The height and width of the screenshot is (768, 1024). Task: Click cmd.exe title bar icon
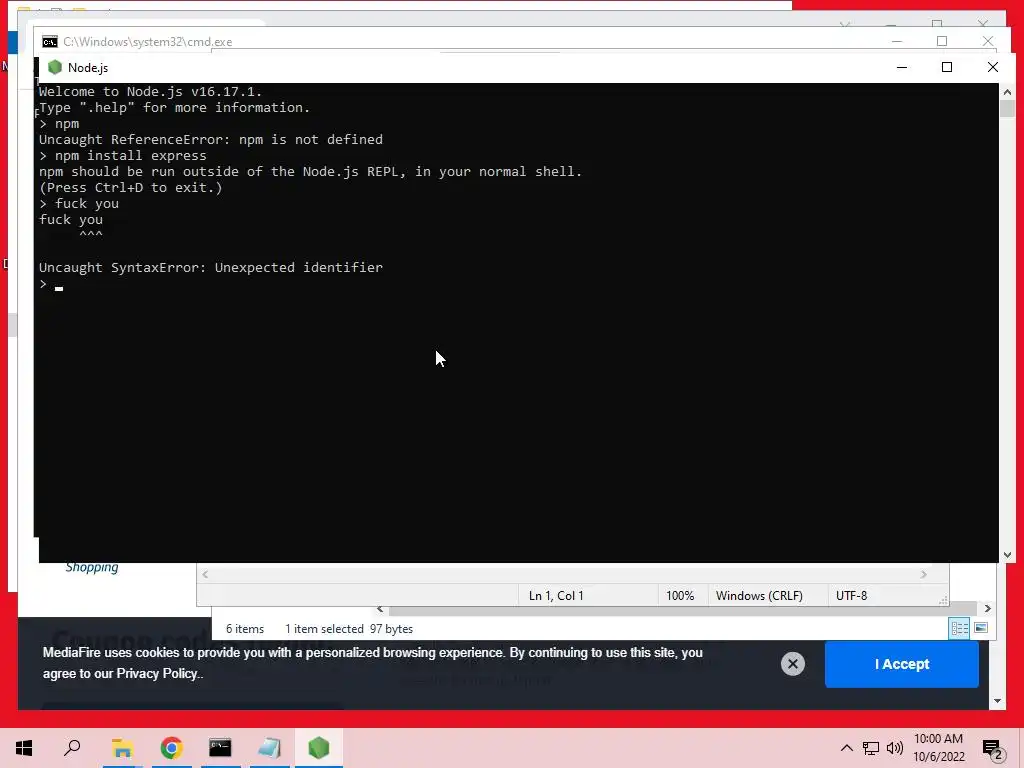[x=50, y=42]
